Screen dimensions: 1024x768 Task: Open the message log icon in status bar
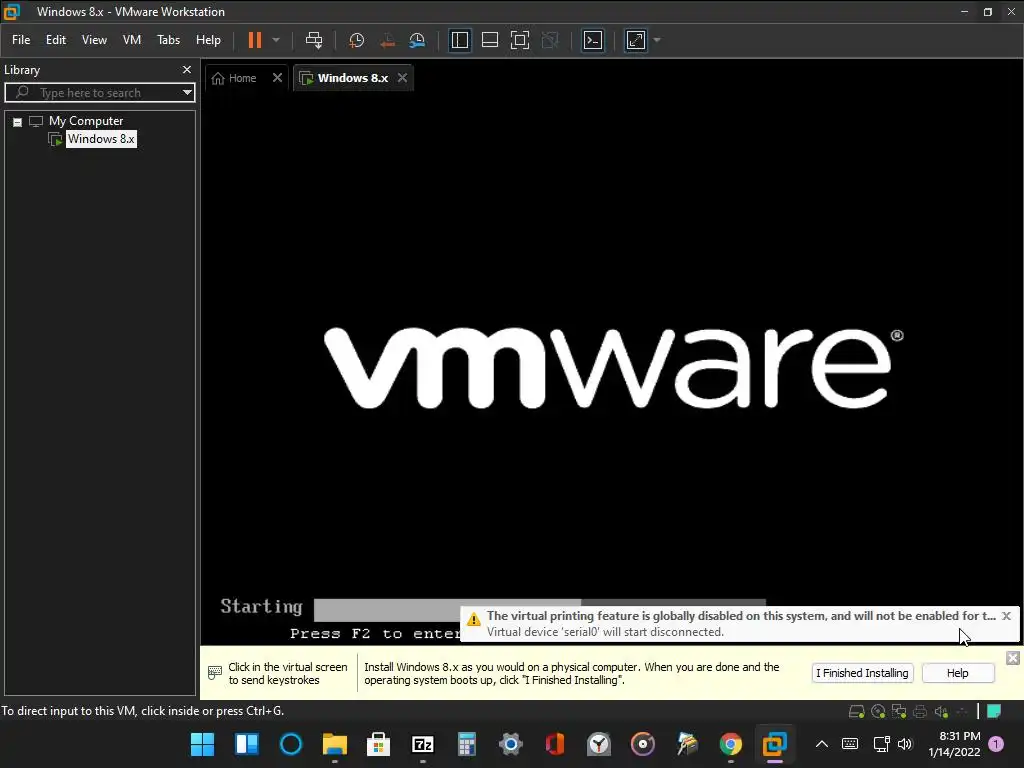(x=994, y=712)
